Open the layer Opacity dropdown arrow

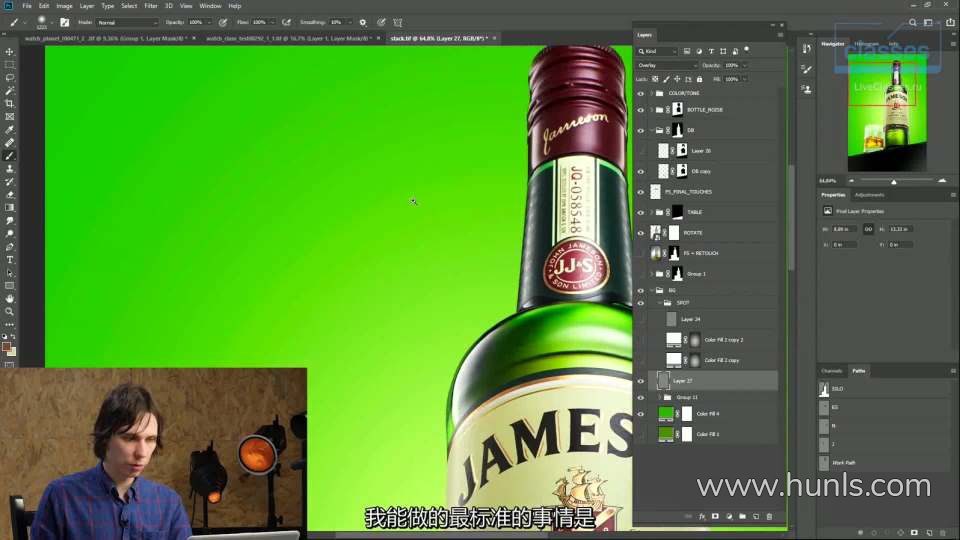point(744,65)
